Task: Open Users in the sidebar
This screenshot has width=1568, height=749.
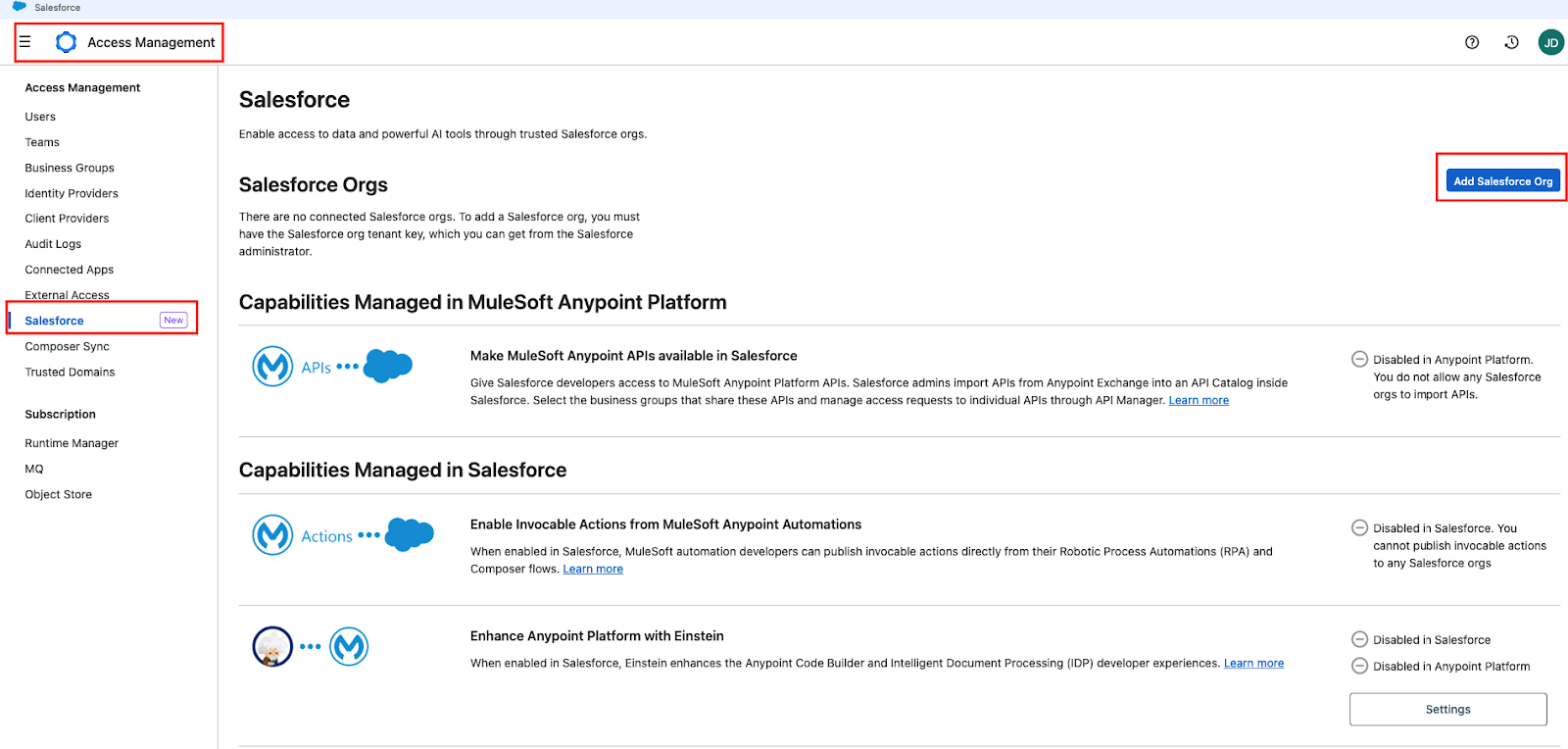Action: point(40,117)
